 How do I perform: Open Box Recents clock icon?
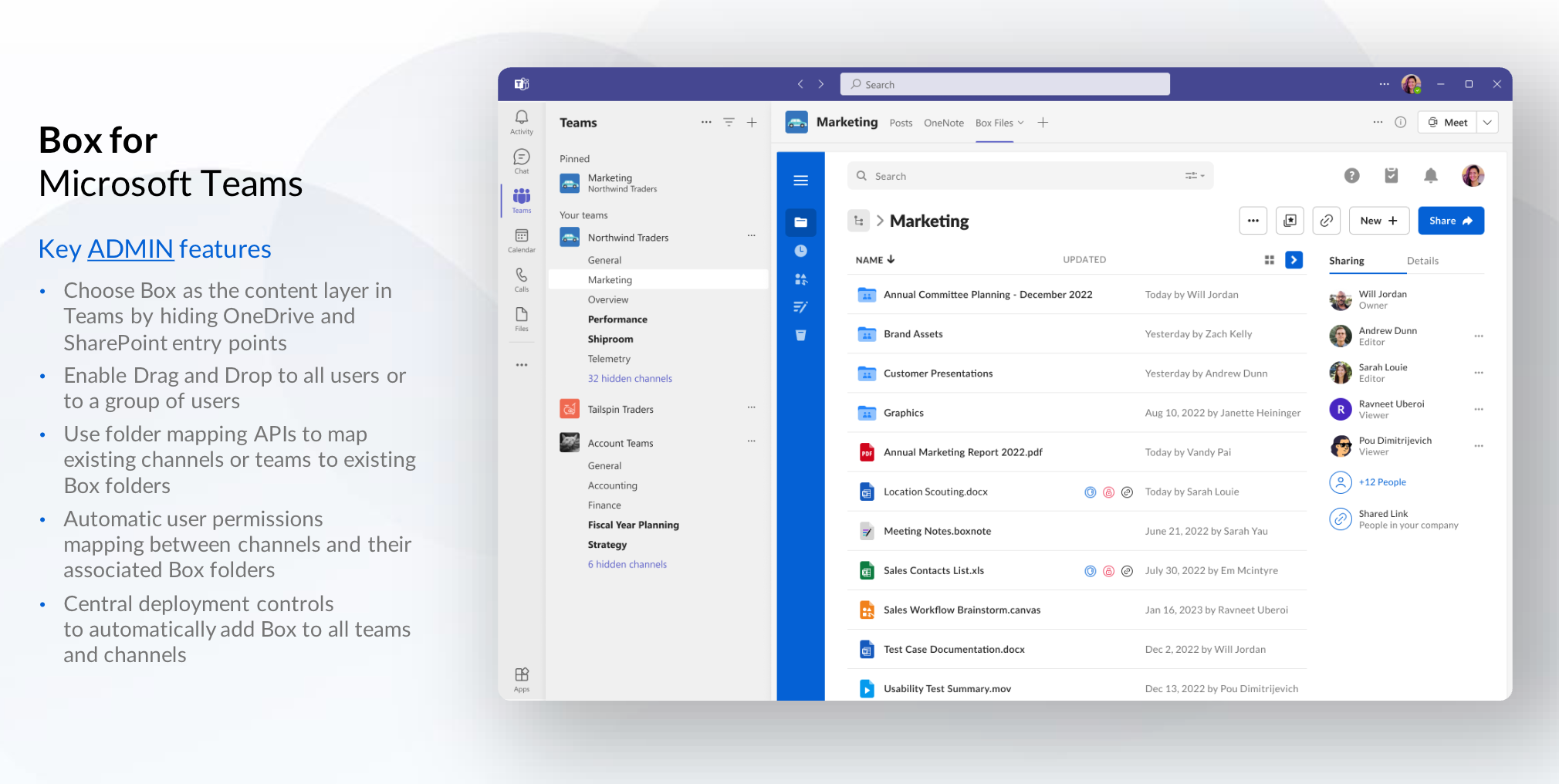801,251
